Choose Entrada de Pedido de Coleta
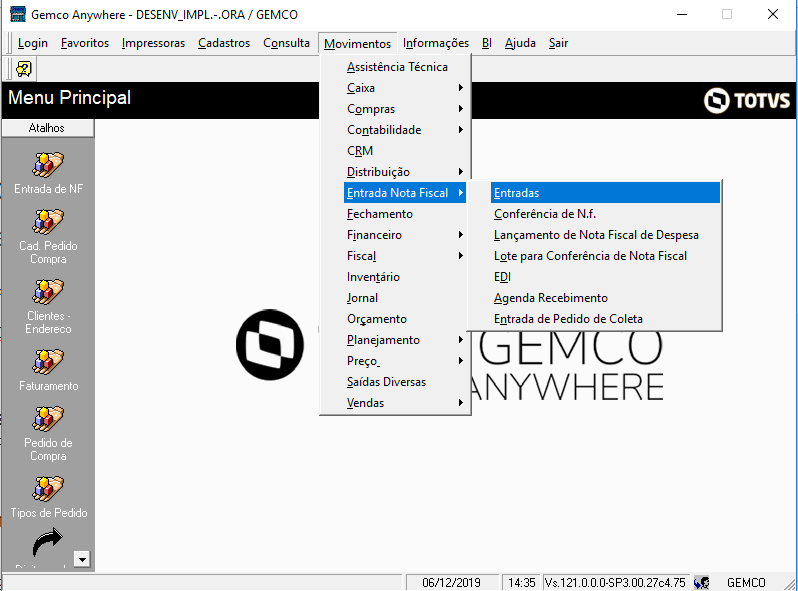The height and width of the screenshot is (591, 798). 605,319
